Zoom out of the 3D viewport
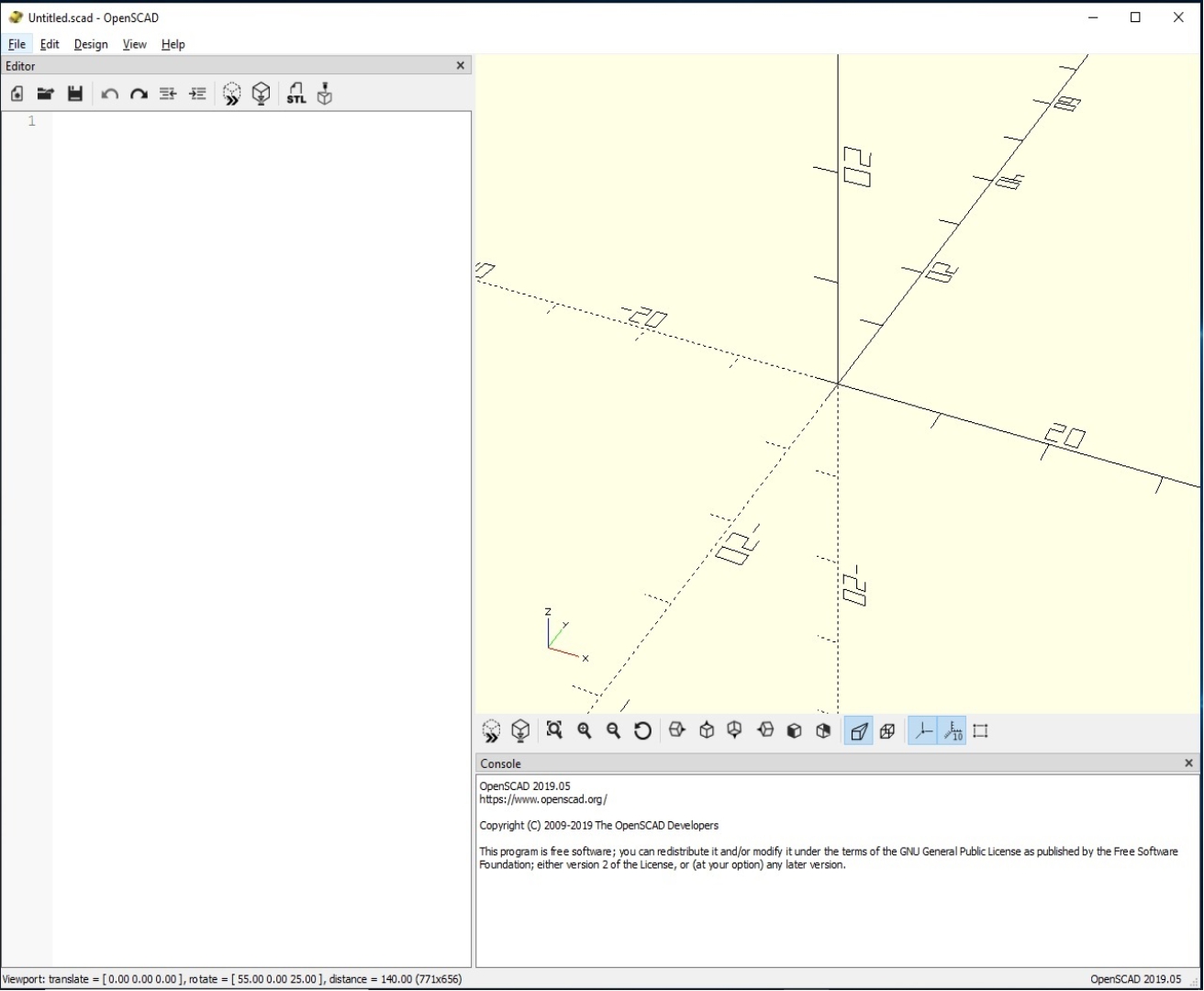 pyautogui.click(x=614, y=730)
